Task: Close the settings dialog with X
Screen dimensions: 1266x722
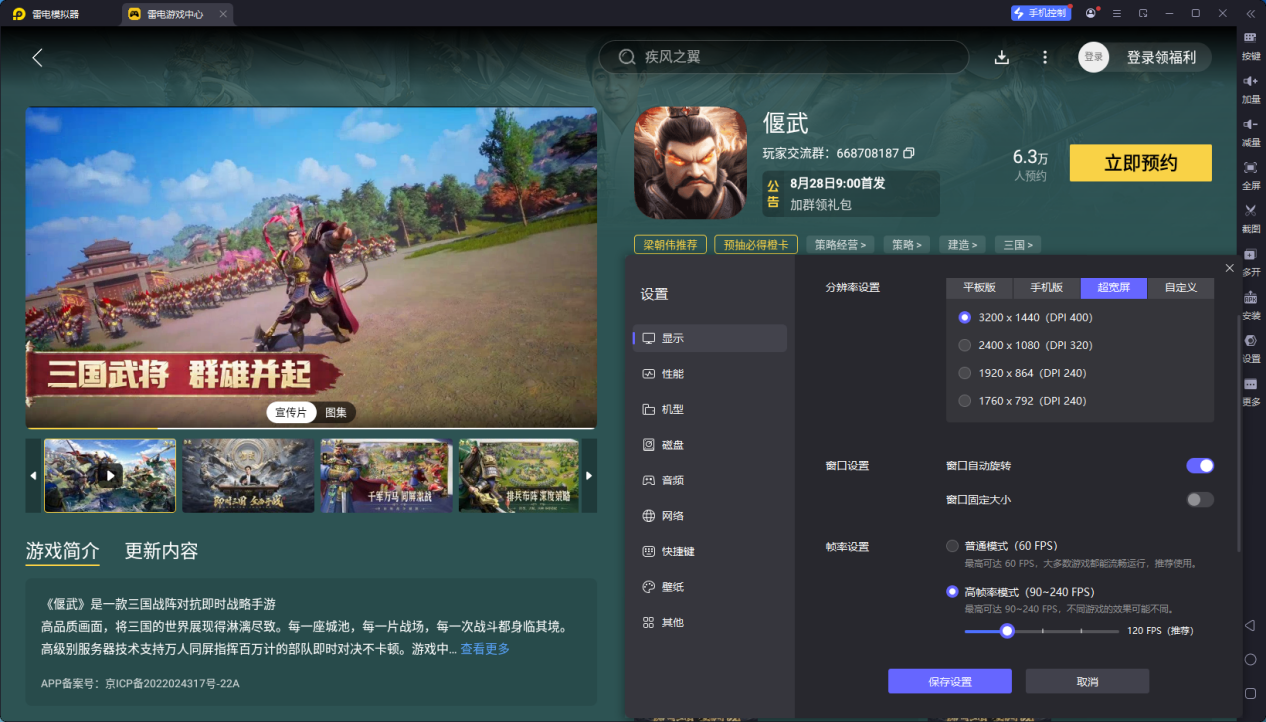Action: [x=1229, y=268]
